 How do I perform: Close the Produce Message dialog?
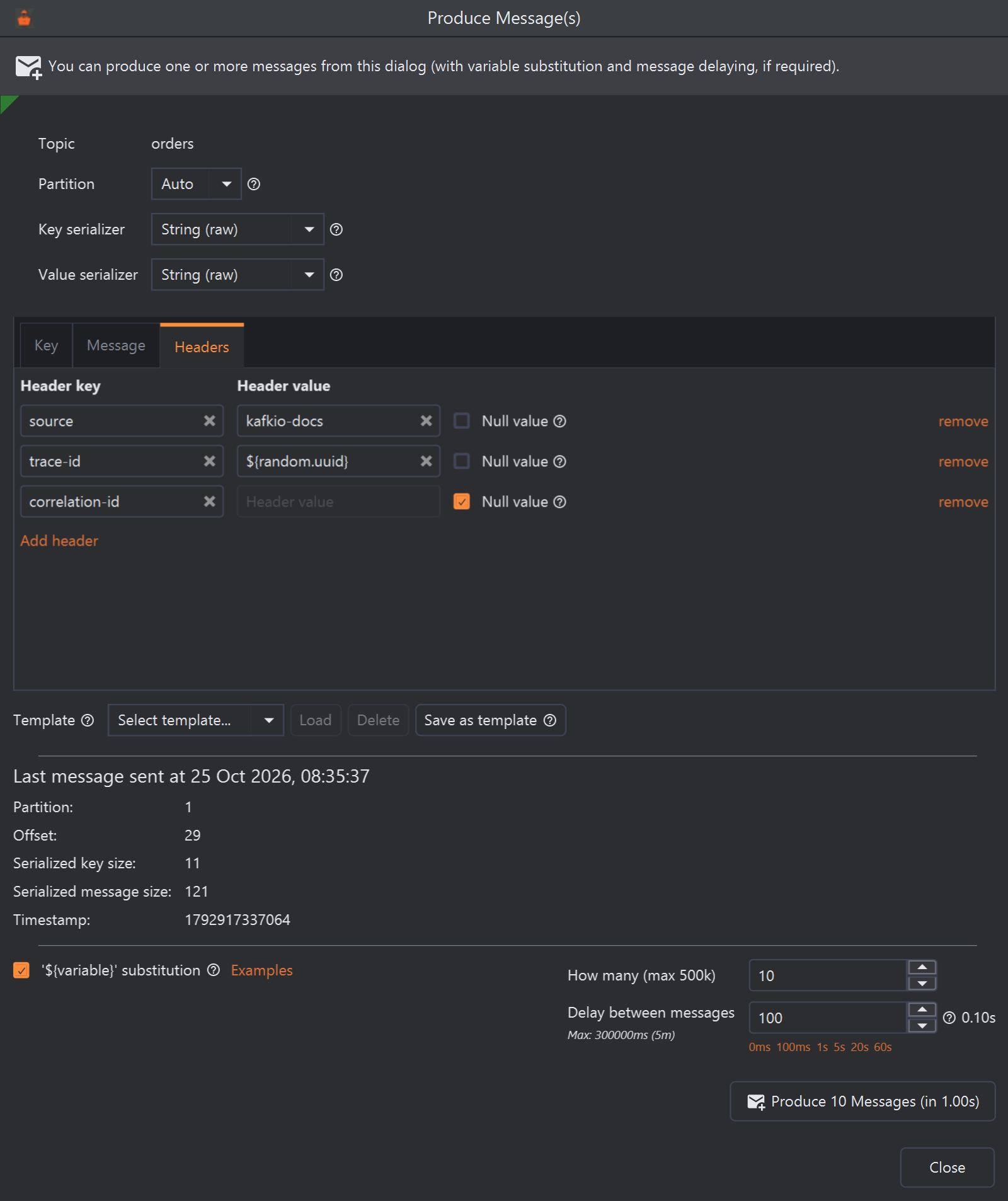tap(948, 1168)
